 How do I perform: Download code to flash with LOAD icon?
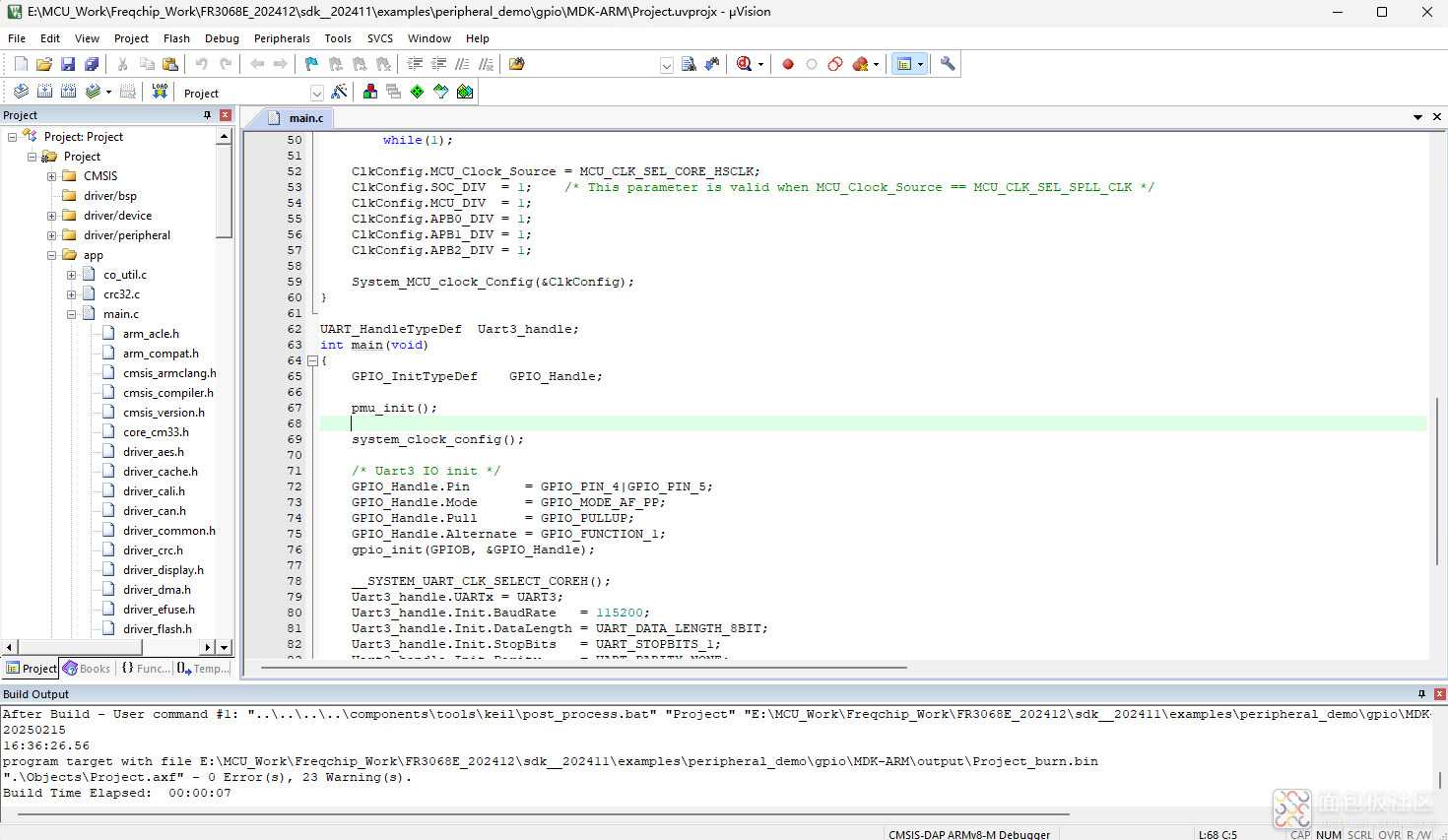[160, 92]
